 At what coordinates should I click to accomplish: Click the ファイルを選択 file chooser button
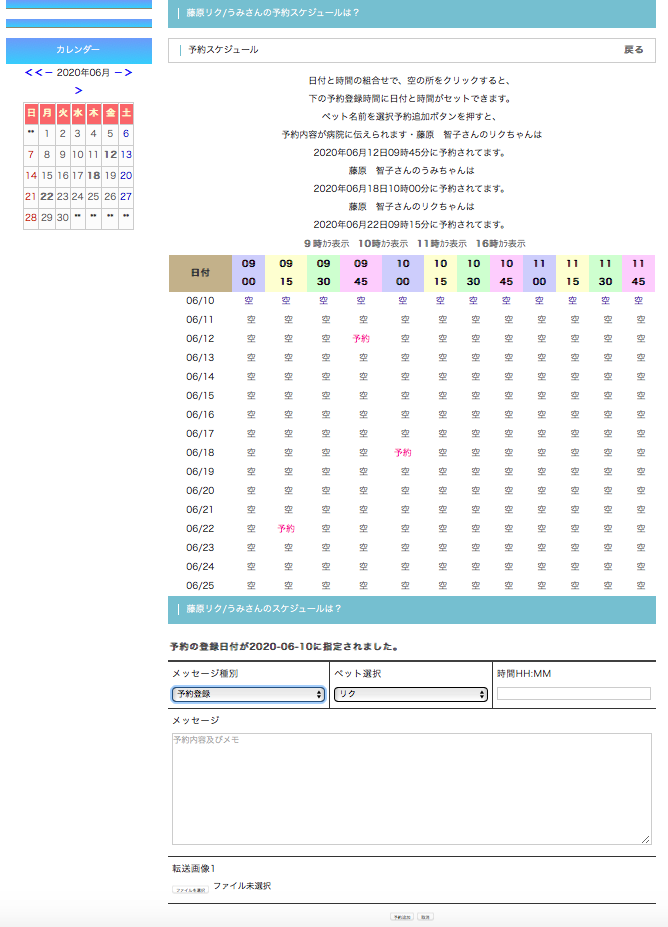(x=190, y=889)
